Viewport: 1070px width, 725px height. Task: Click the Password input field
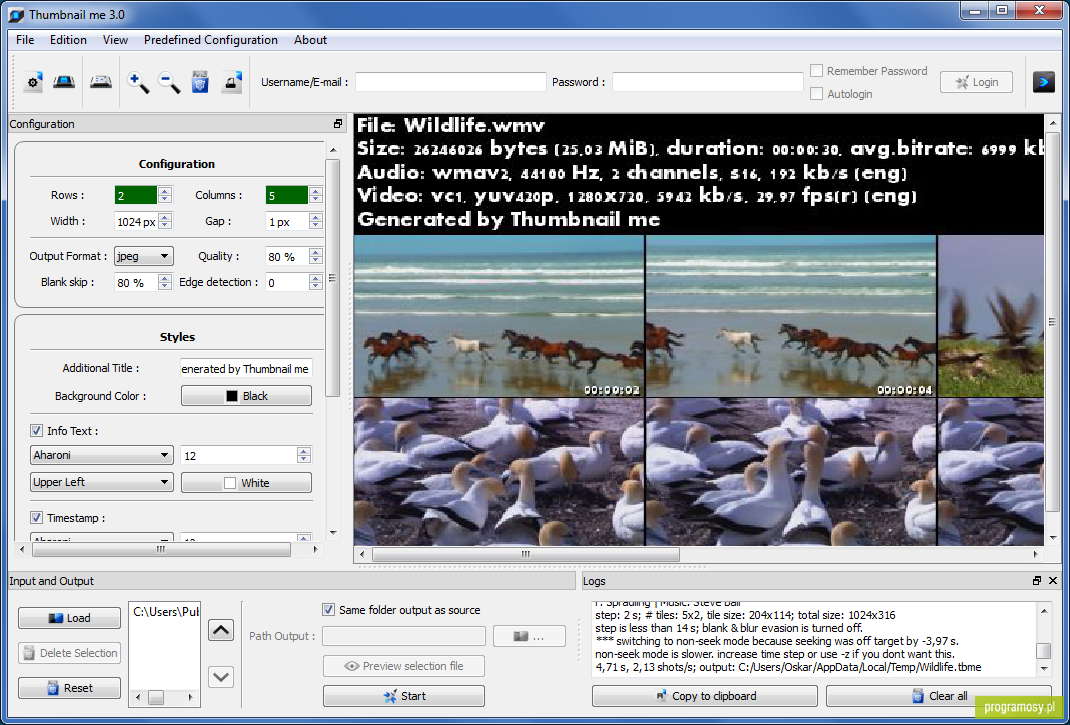(708, 82)
